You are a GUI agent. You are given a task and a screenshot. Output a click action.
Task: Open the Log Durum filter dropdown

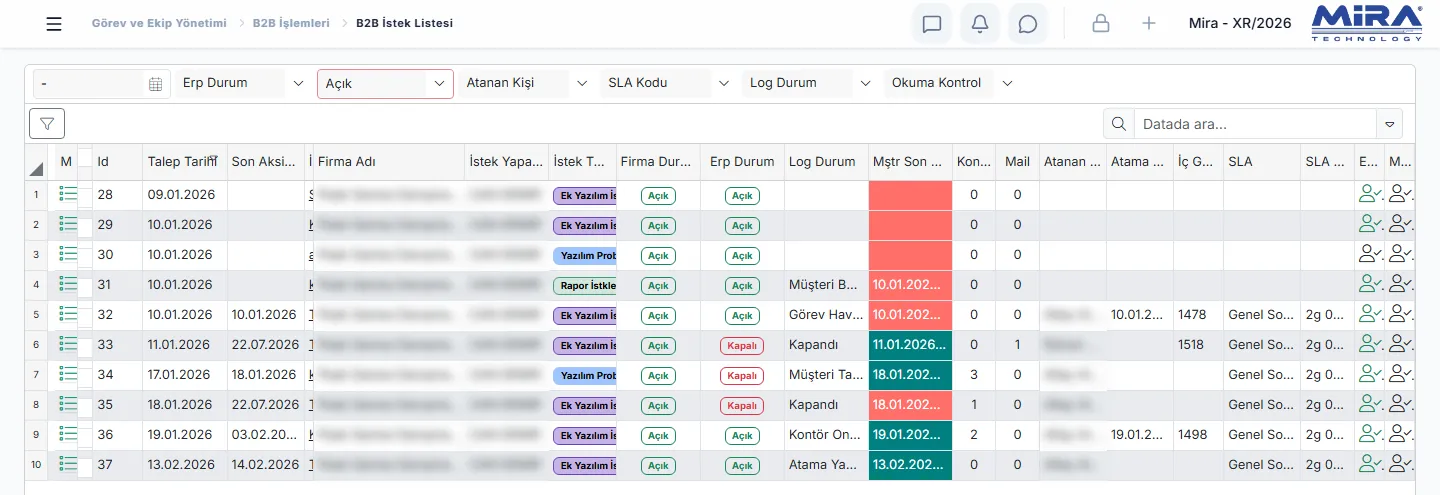pos(811,83)
